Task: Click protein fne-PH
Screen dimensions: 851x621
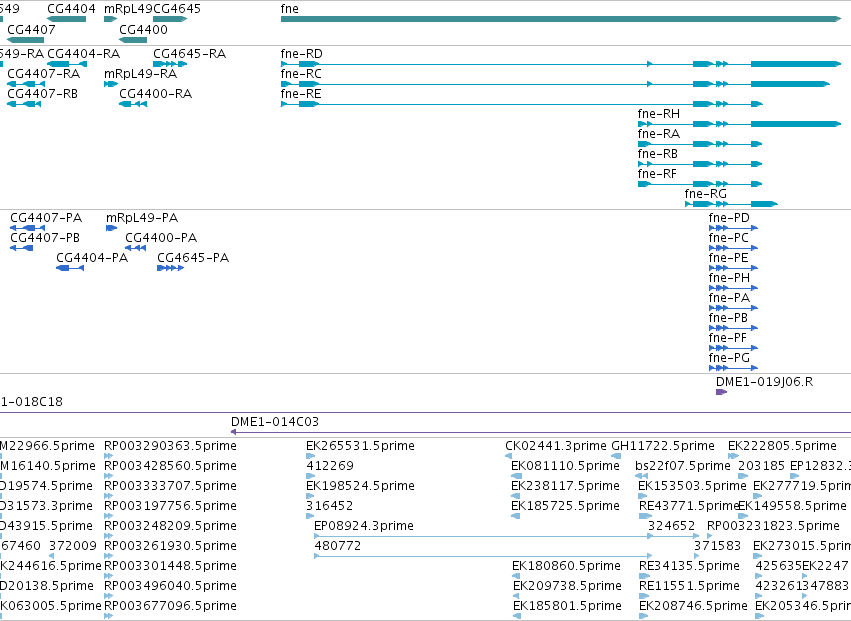Action: [729, 278]
